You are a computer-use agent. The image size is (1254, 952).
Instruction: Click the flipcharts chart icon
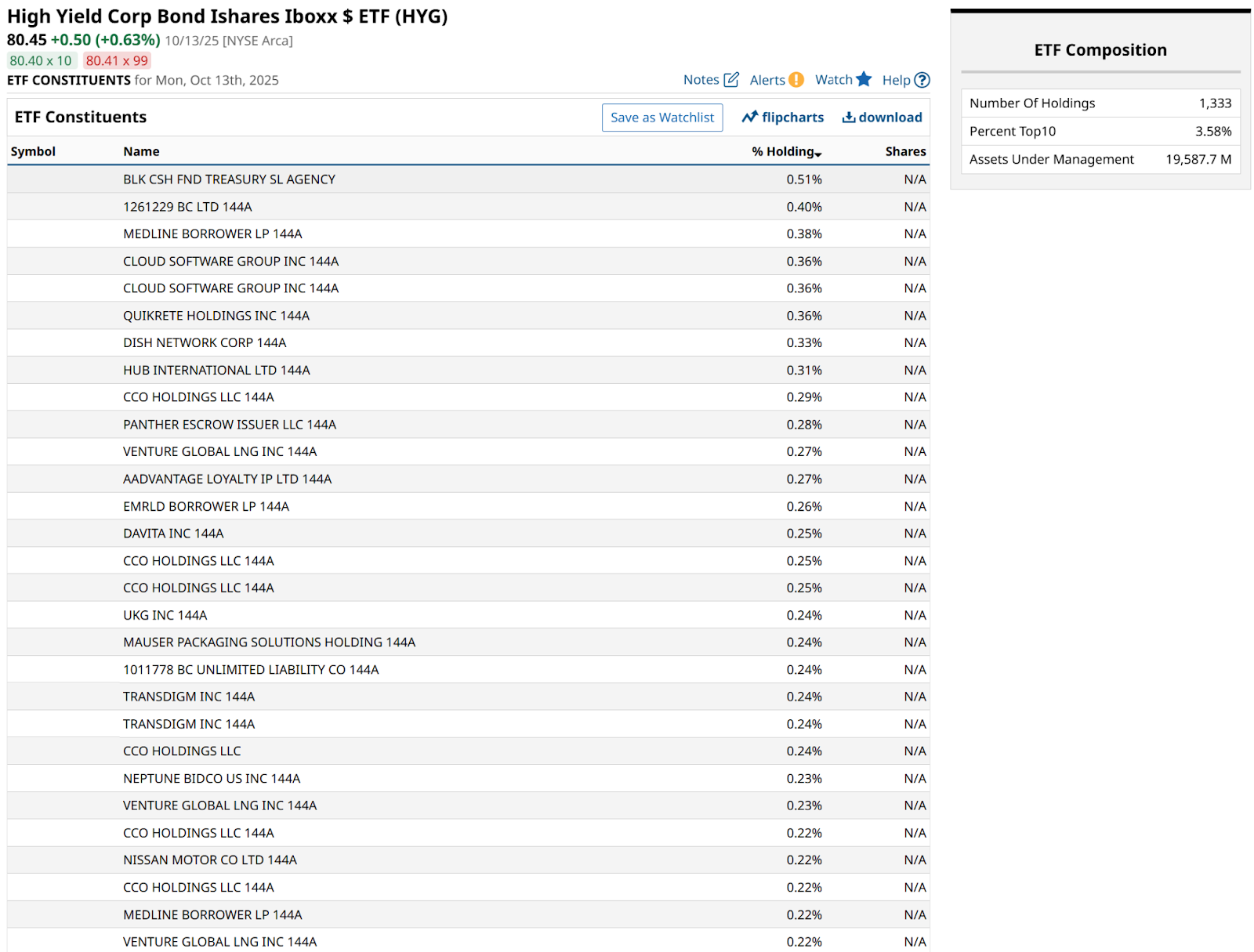click(750, 117)
